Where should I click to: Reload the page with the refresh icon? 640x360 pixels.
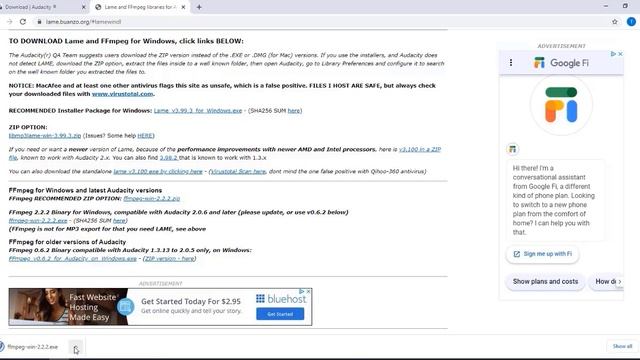[23, 22]
